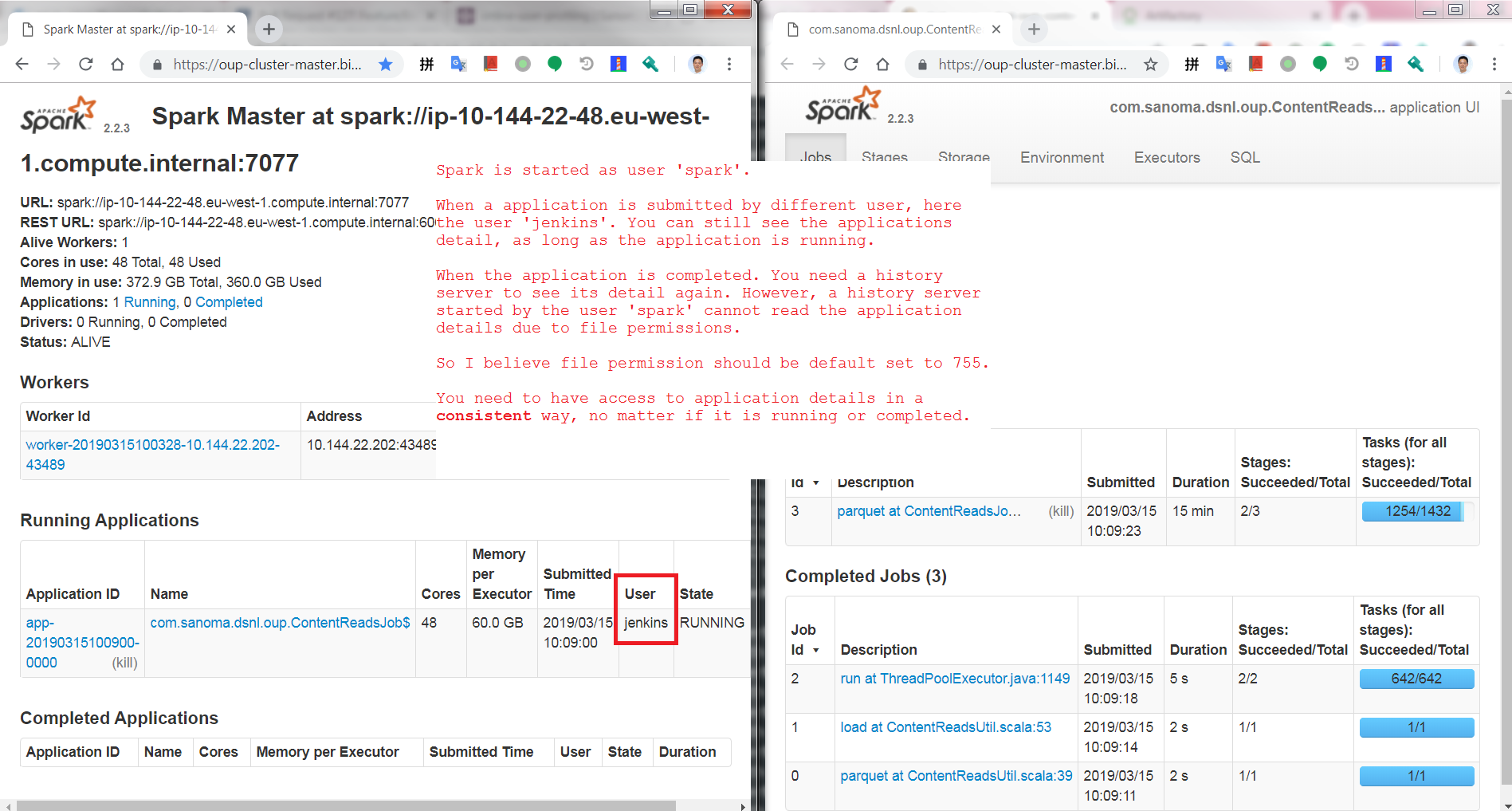Click the grey circle extension icon in the left browser
This screenshot has height=811, width=1512.
523,65
